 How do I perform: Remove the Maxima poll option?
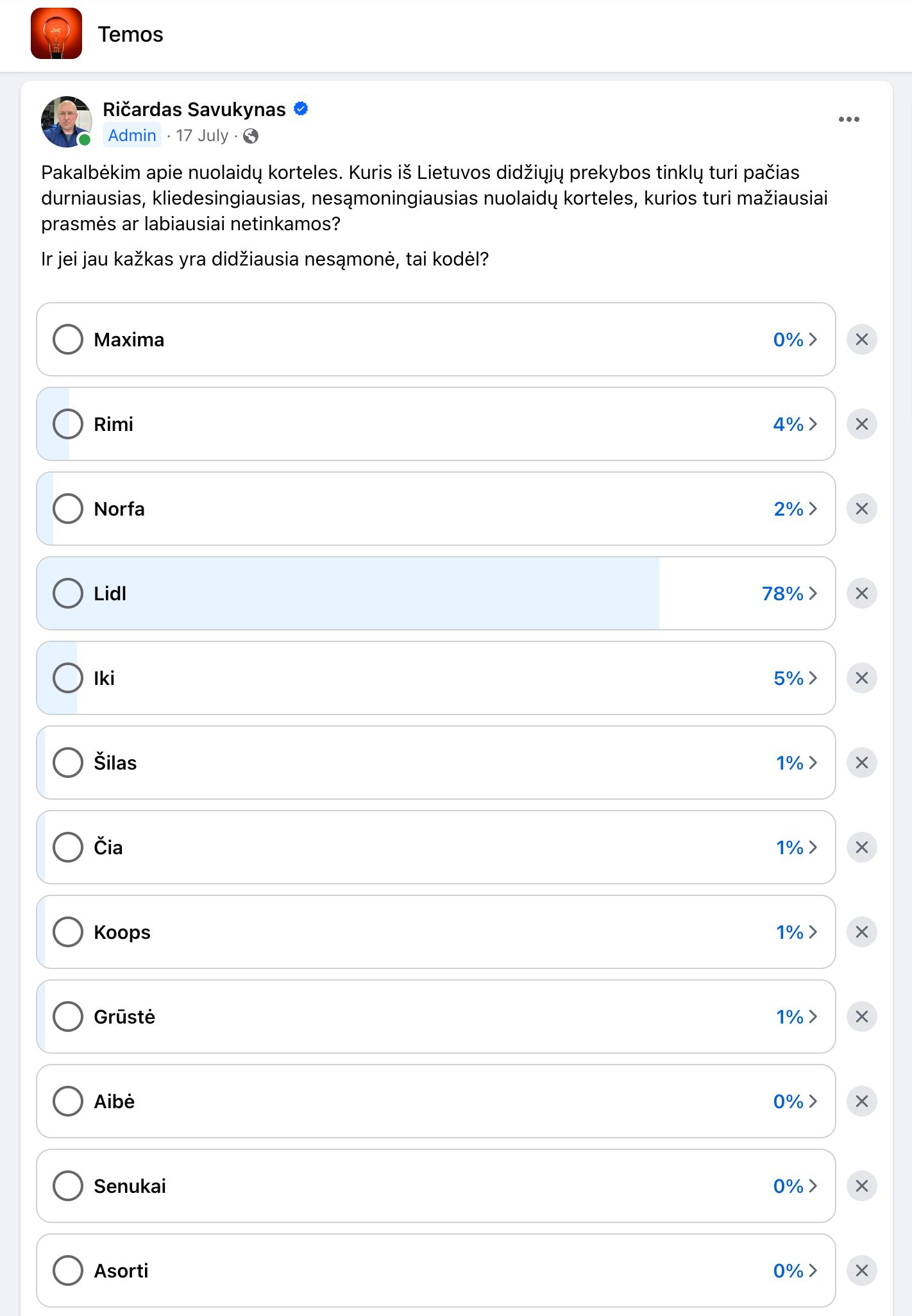pos(861,339)
